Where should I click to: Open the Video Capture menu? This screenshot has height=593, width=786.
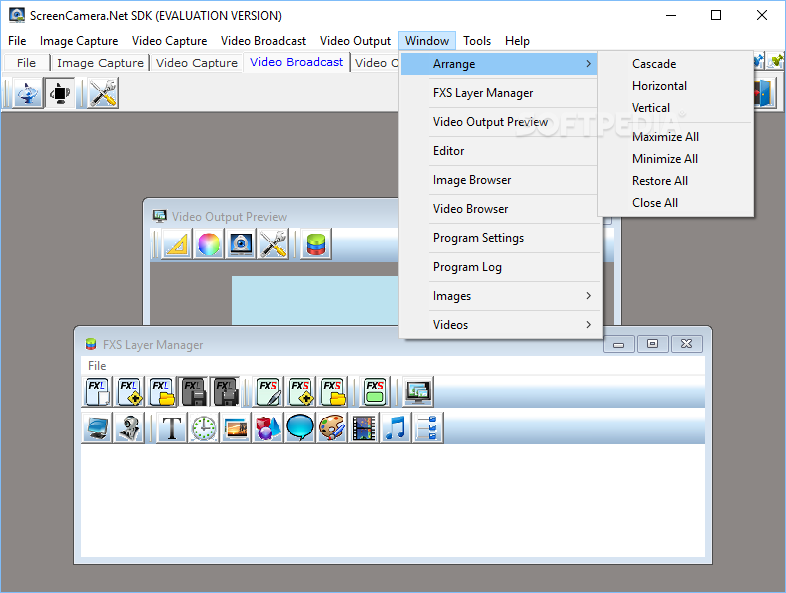(x=169, y=41)
